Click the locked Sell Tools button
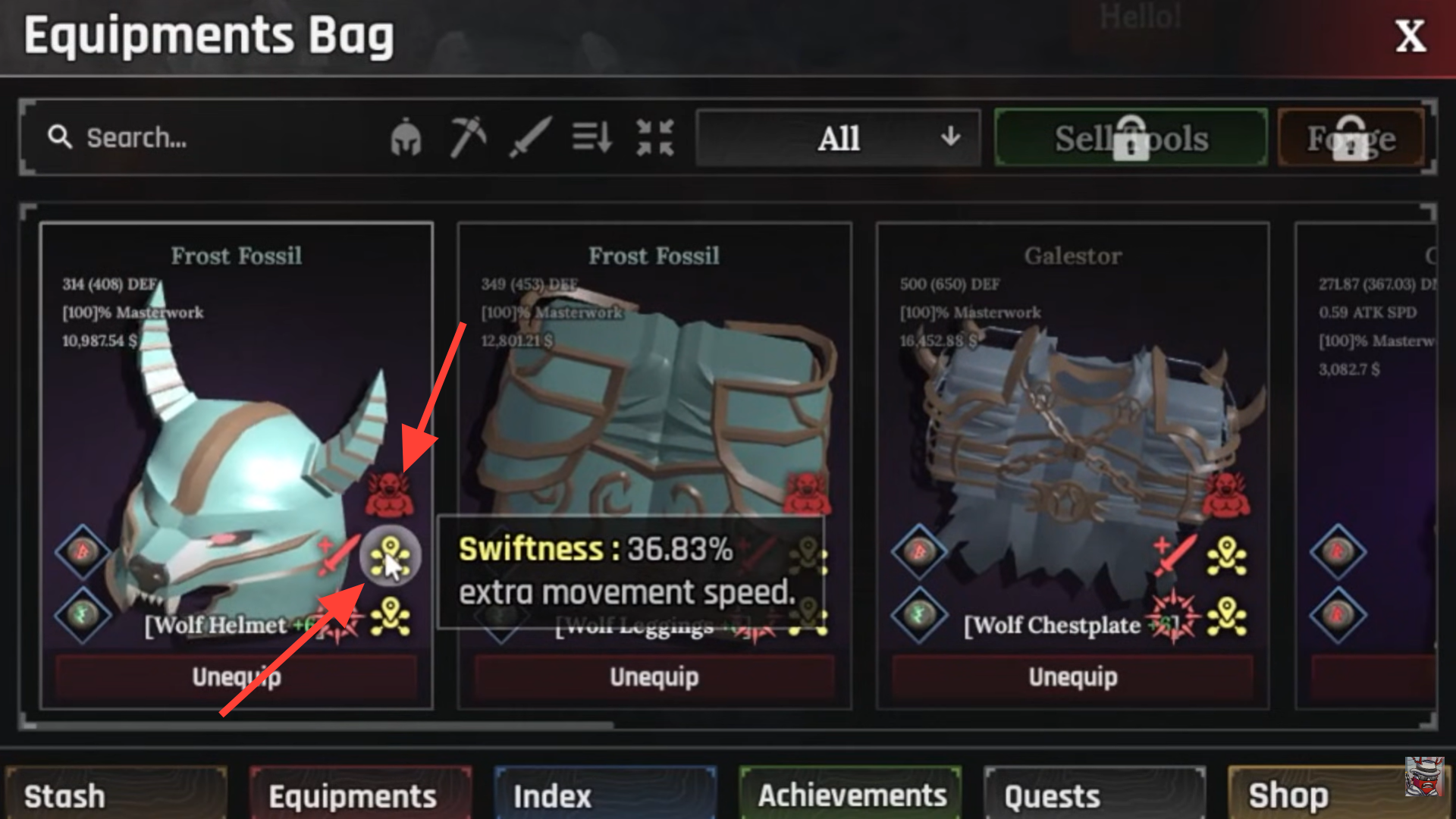 point(1131,138)
